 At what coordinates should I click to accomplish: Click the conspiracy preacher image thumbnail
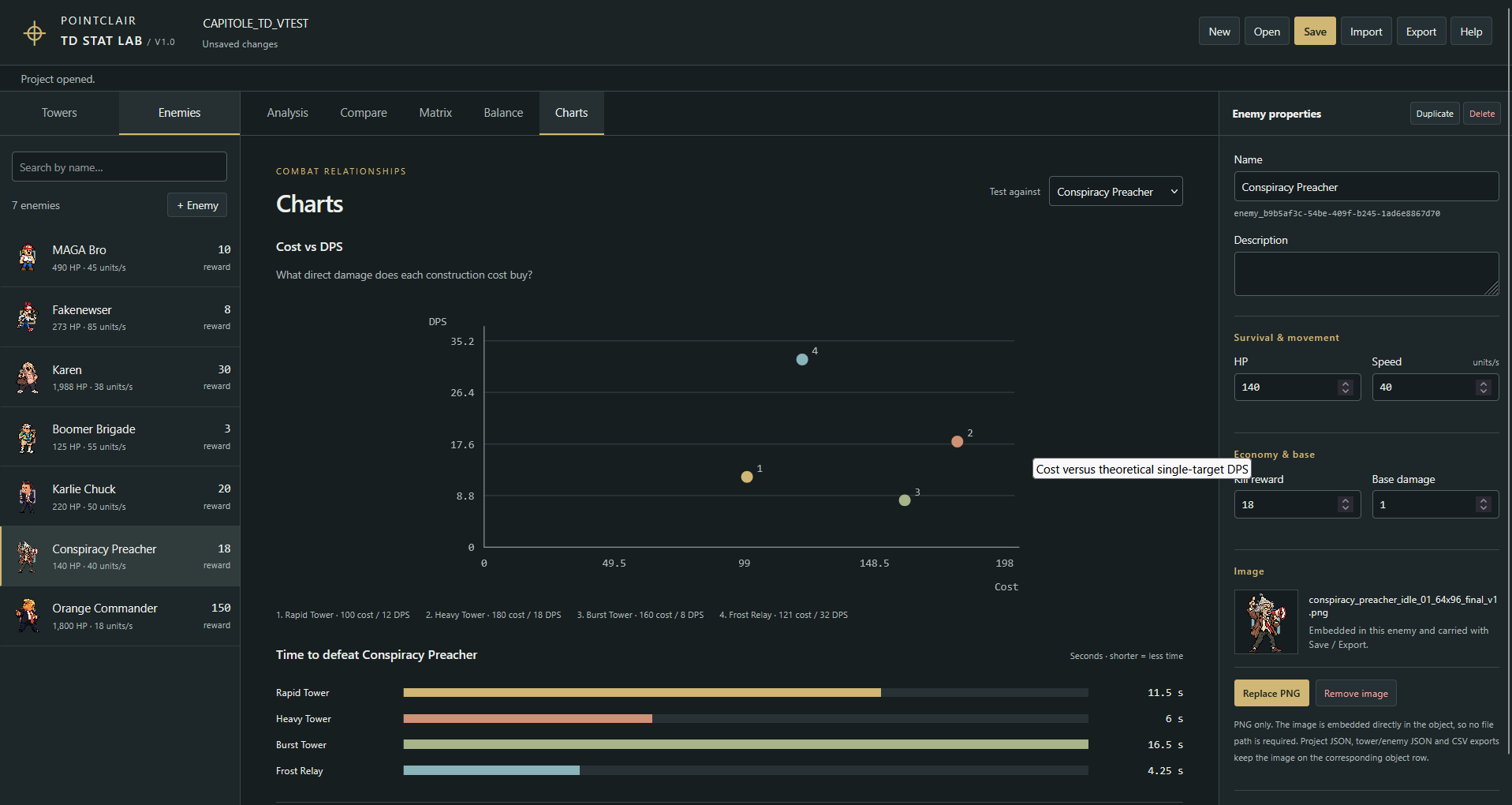click(x=1266, y=622)
